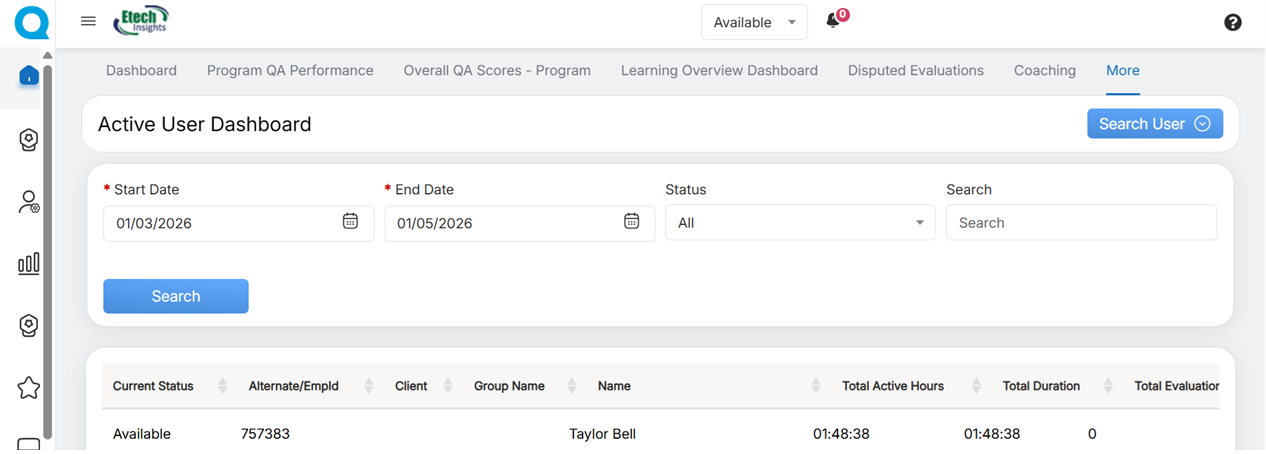Open the Status filter dropdown
This screenshot has width=1266, height=454.
point(800,223)
